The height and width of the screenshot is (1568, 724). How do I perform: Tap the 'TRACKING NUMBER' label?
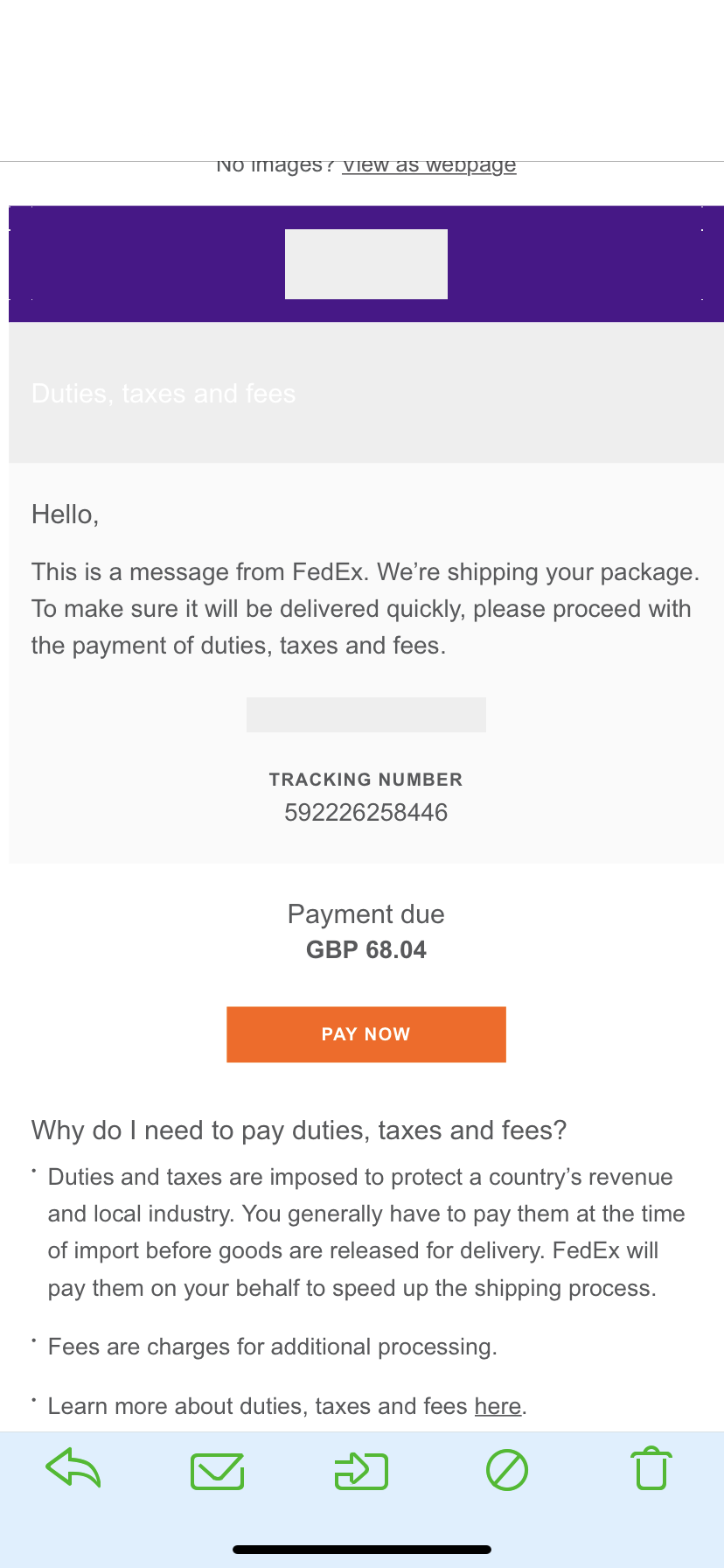pyautogui.click(x=365, y=779)
